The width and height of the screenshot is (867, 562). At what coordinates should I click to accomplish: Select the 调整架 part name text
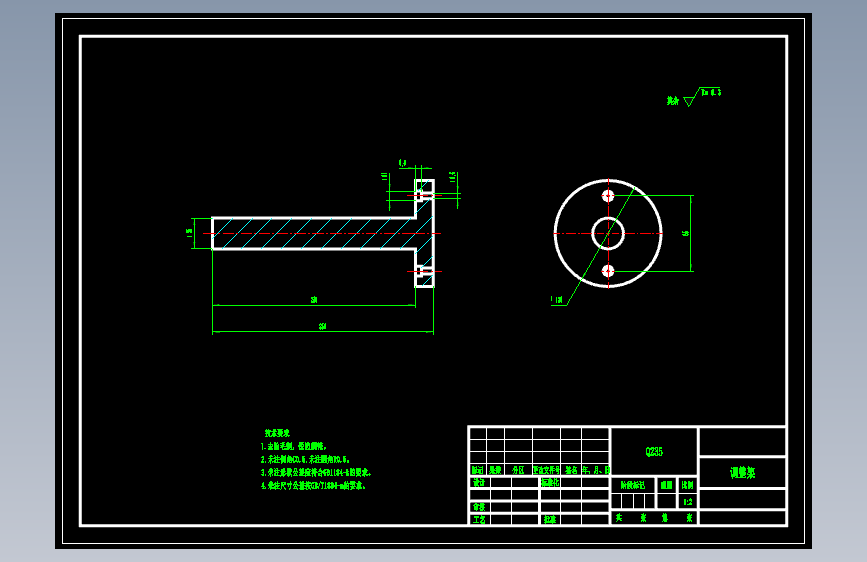(743, 473)
